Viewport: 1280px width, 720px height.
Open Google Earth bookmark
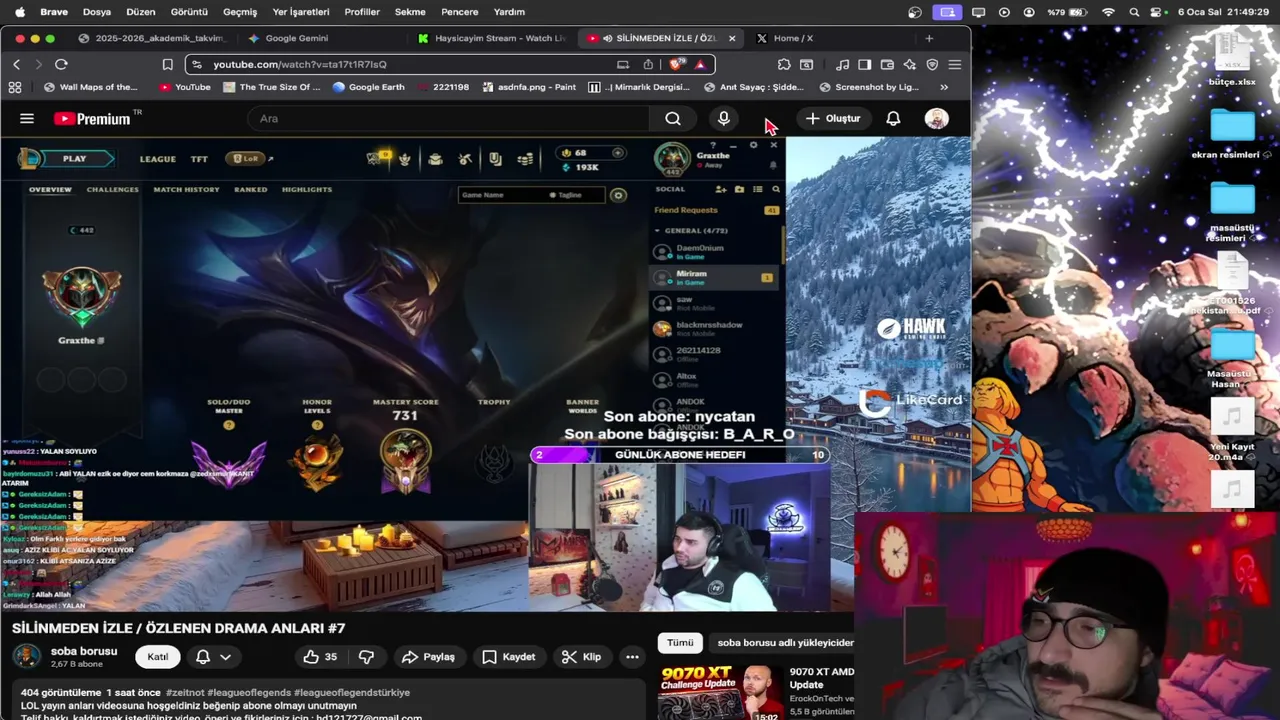point(368,87)
